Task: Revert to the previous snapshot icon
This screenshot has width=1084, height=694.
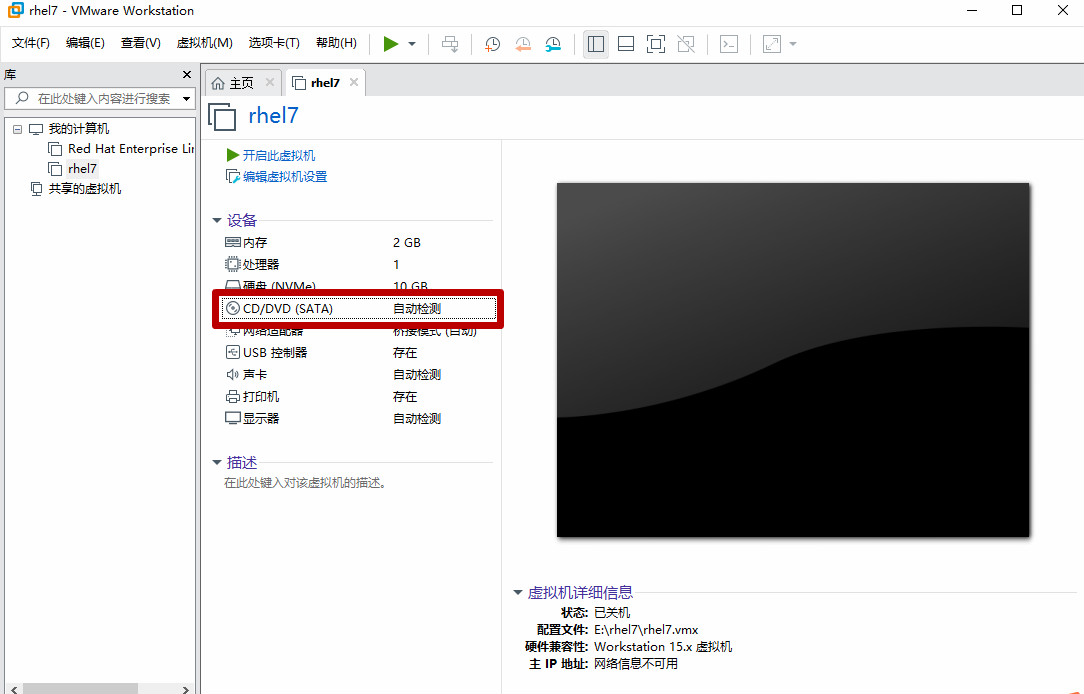Action: [x=523, y=44]
